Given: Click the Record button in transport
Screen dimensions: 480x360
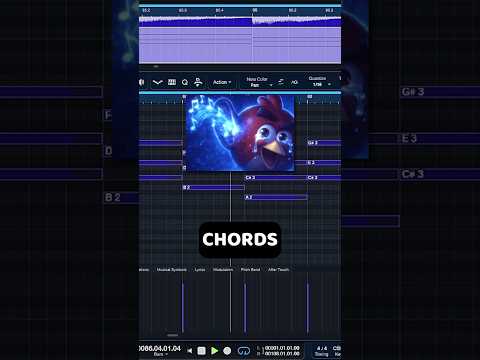Looking at the screenshot, I should click(227, 351).
